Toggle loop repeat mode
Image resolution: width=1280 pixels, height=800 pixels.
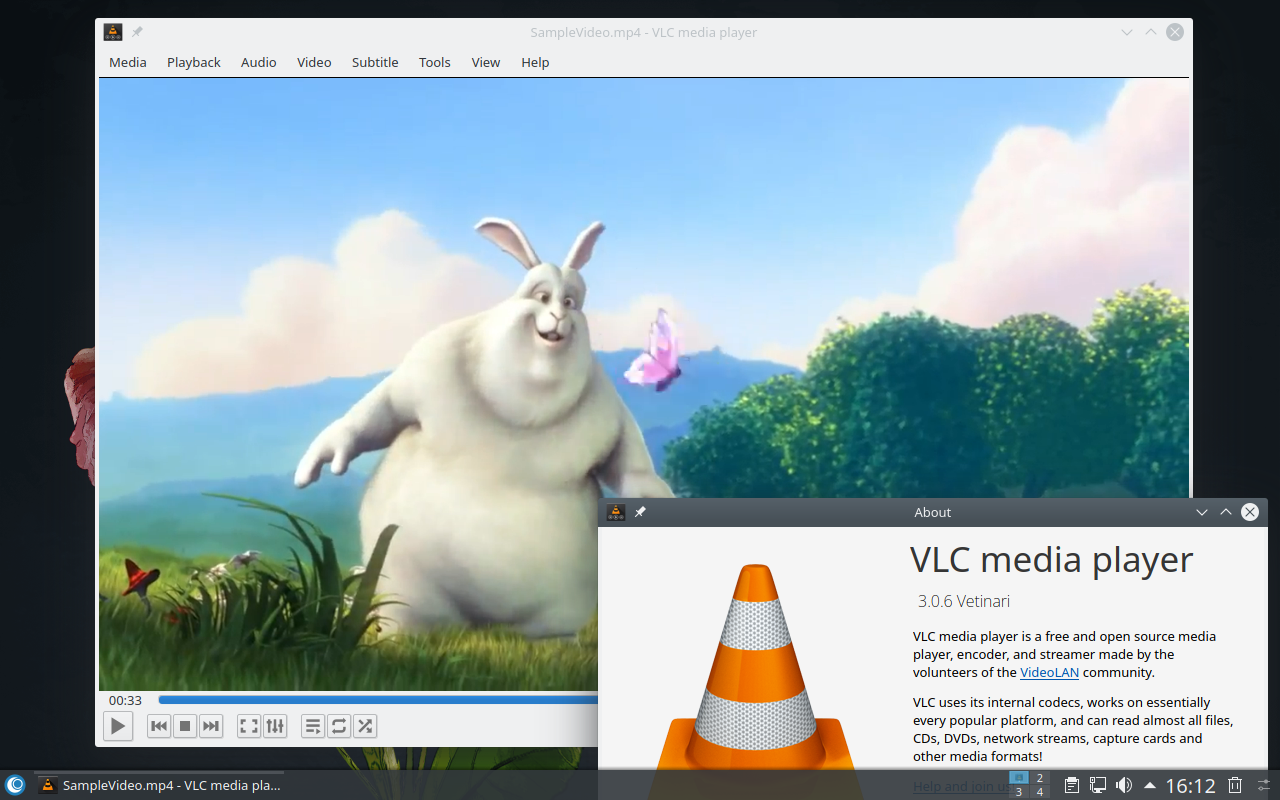click(339, 726)
